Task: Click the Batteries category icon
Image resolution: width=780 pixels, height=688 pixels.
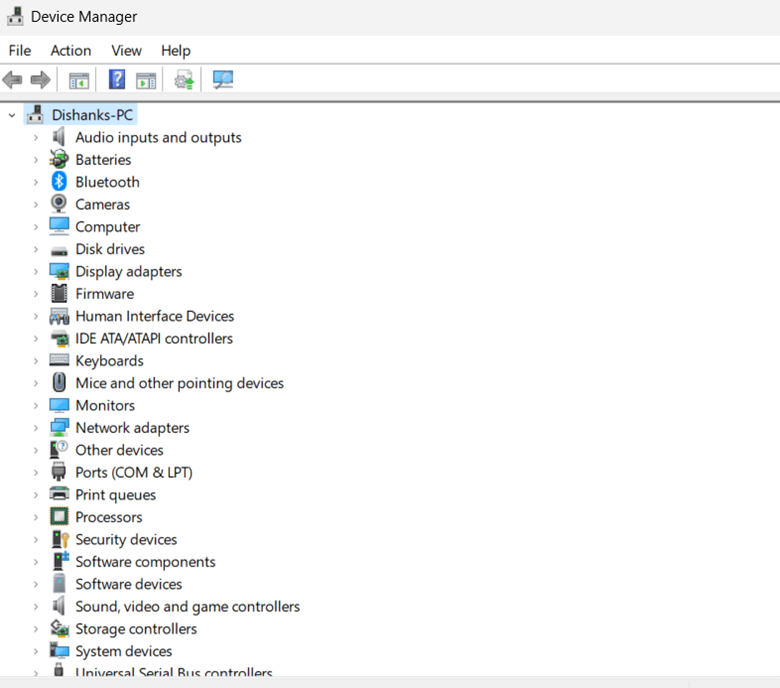Action: pyautogui.click(x=59, y=159)
